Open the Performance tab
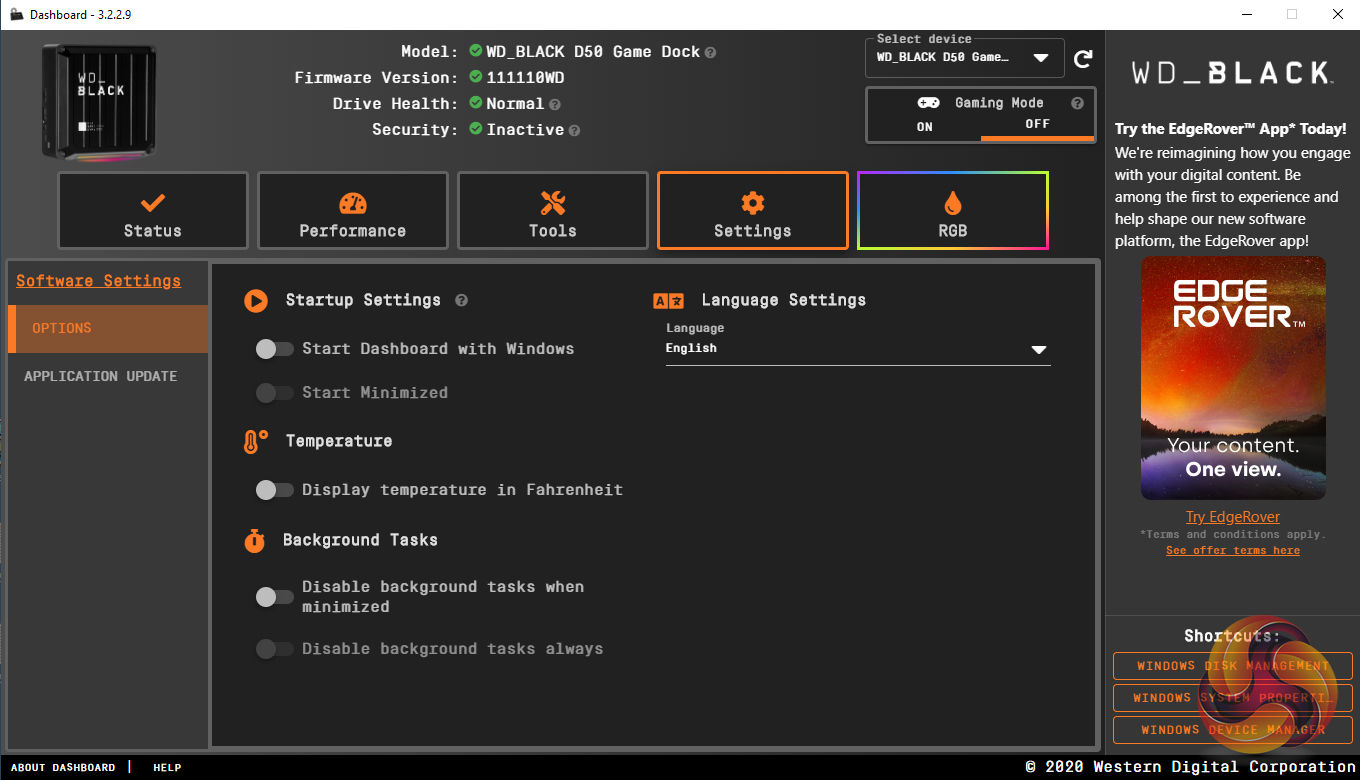 (x=353, y=211)
